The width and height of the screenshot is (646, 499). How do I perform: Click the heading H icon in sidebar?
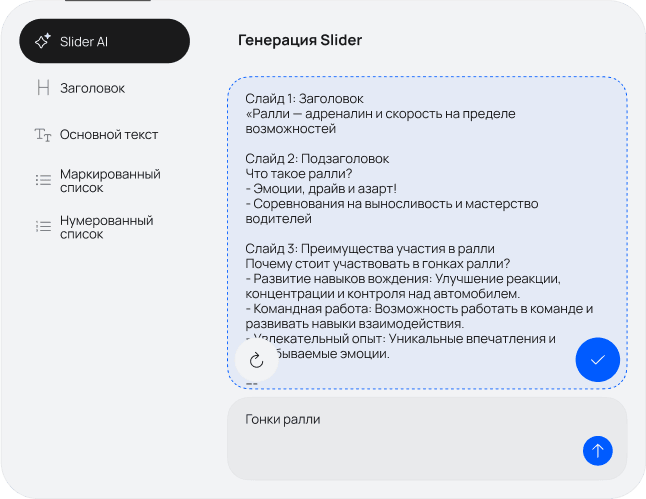click(x=43, y=88)
